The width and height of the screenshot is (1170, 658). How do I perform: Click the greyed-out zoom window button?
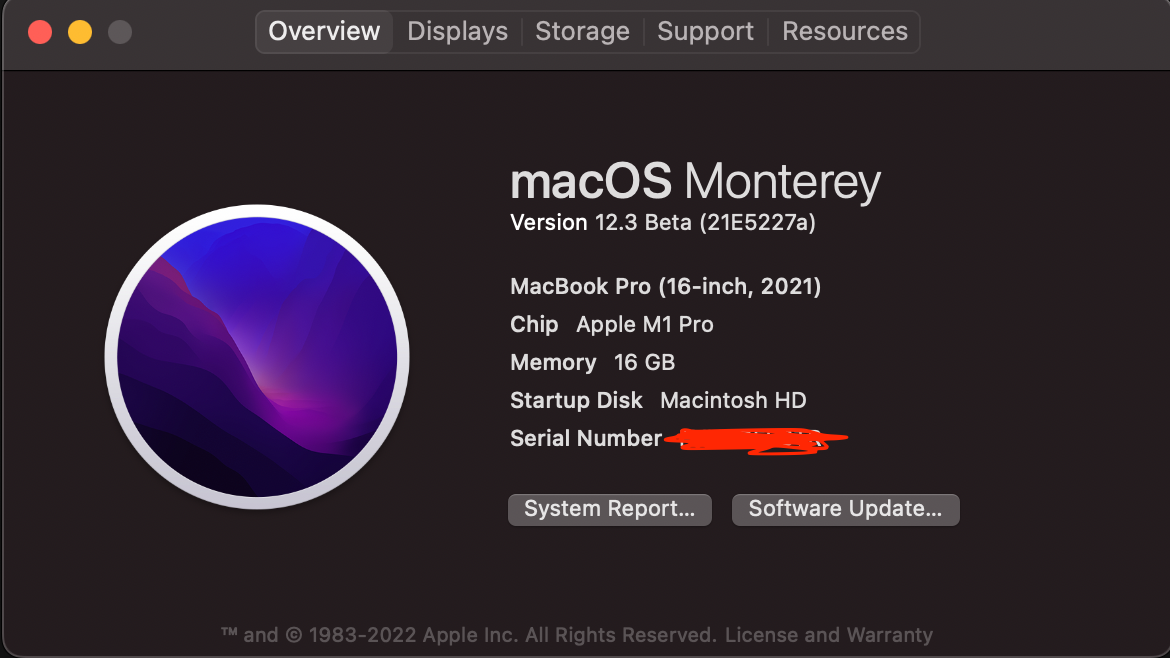point(120,32)
